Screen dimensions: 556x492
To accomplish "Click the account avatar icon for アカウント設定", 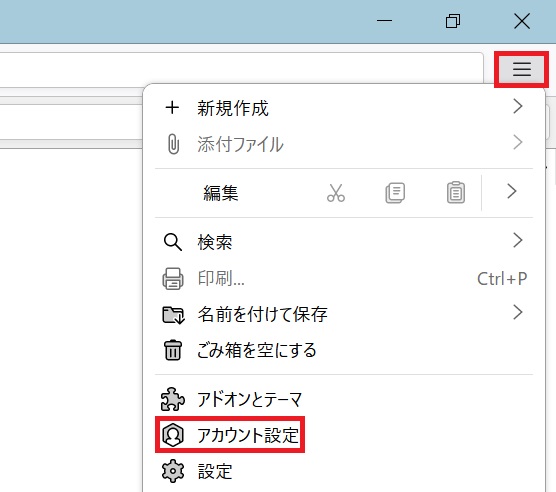I will coord(173,435).
